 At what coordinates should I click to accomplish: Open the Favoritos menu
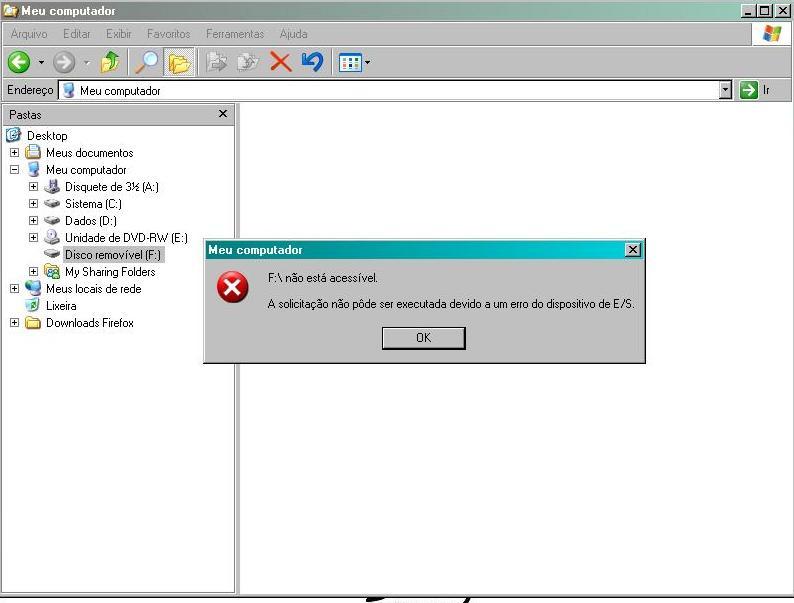[x=169, y=34]
